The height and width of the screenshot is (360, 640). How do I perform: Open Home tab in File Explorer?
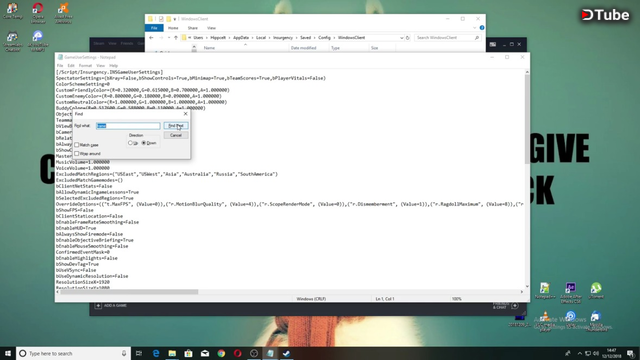(173, 28)
